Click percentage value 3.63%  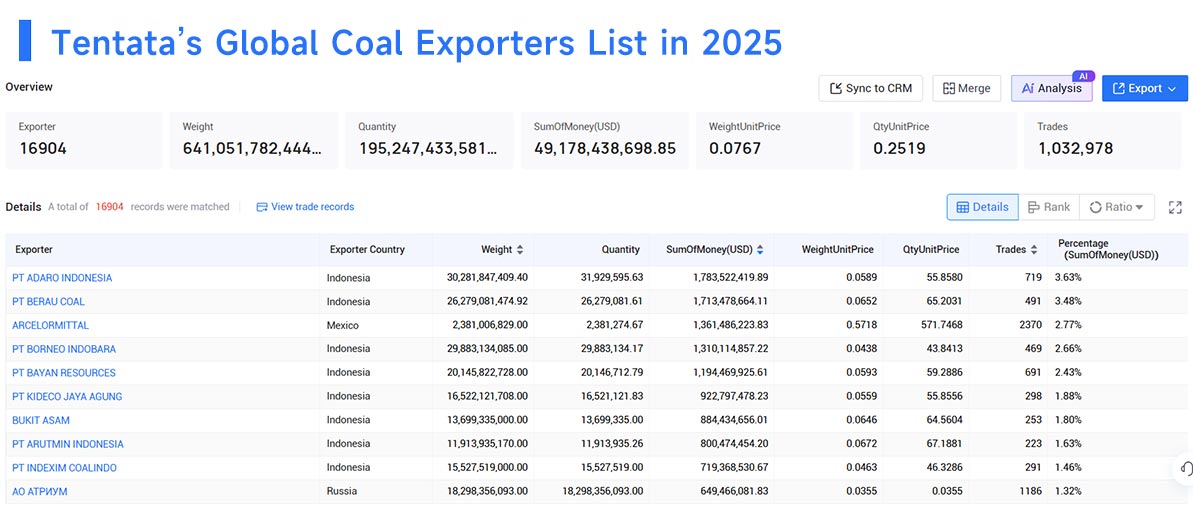[x=1068, y=278]
